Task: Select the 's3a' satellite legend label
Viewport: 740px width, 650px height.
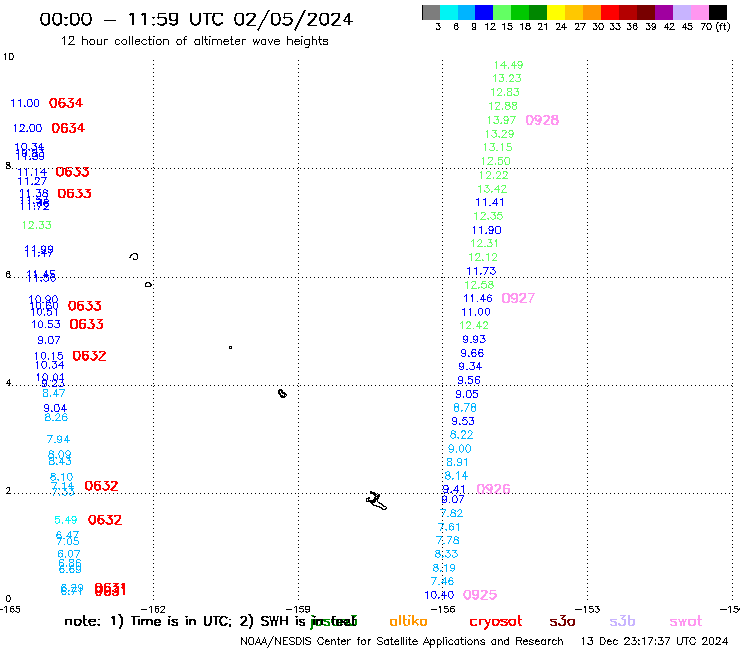Action: (562, 621)
